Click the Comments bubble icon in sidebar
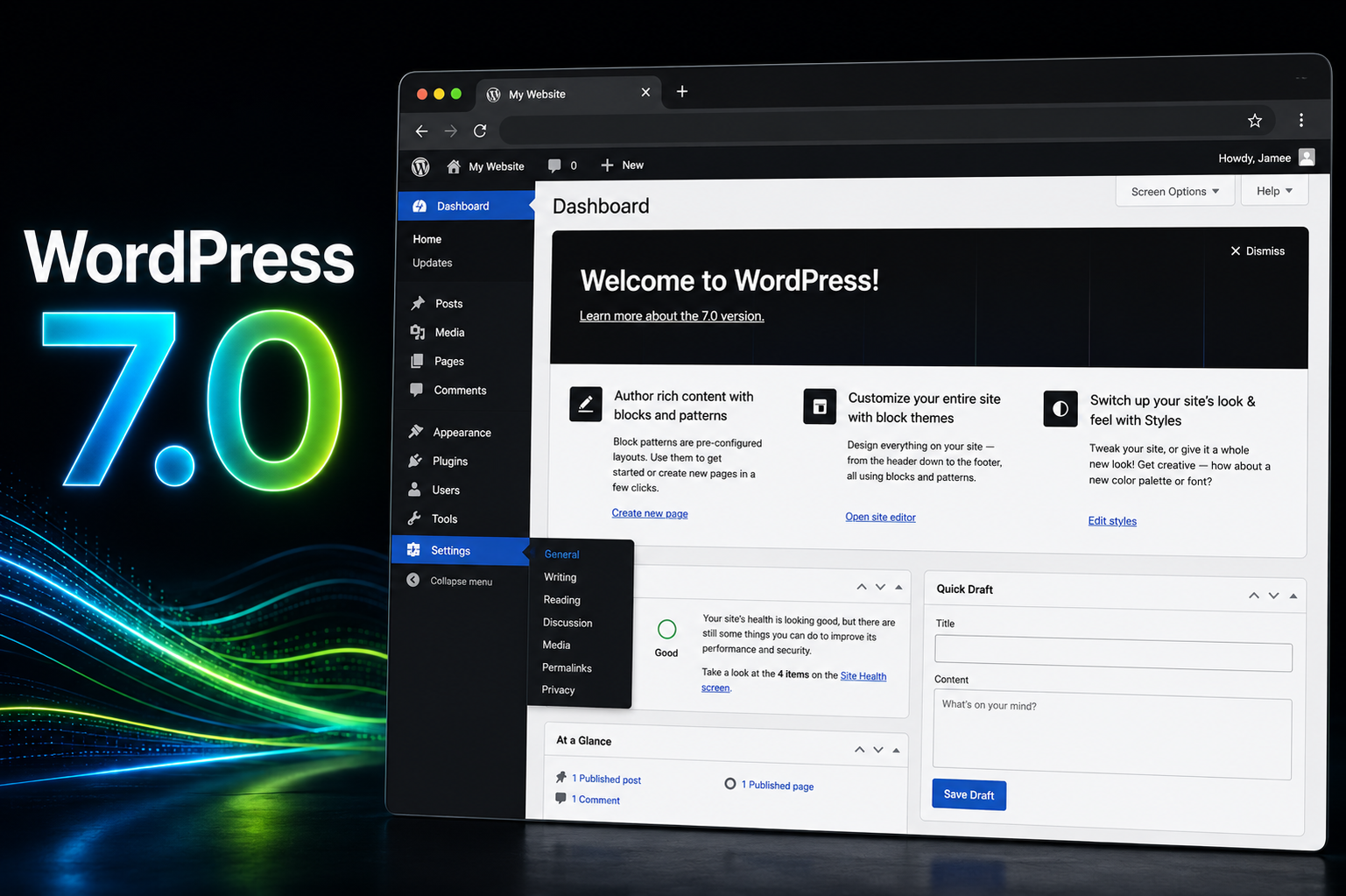 pyautogui.click(x=416, y=390)
